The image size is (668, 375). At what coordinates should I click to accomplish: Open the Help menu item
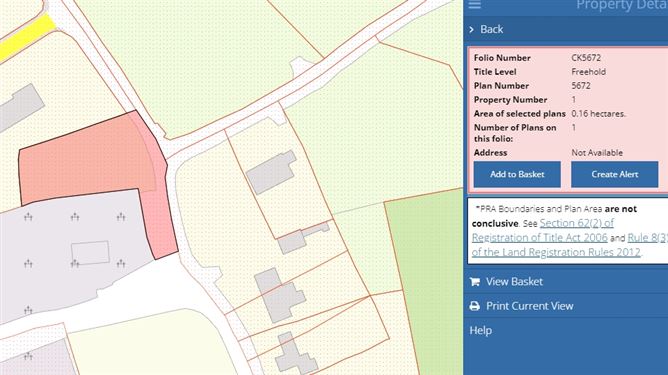coord(481,330)
